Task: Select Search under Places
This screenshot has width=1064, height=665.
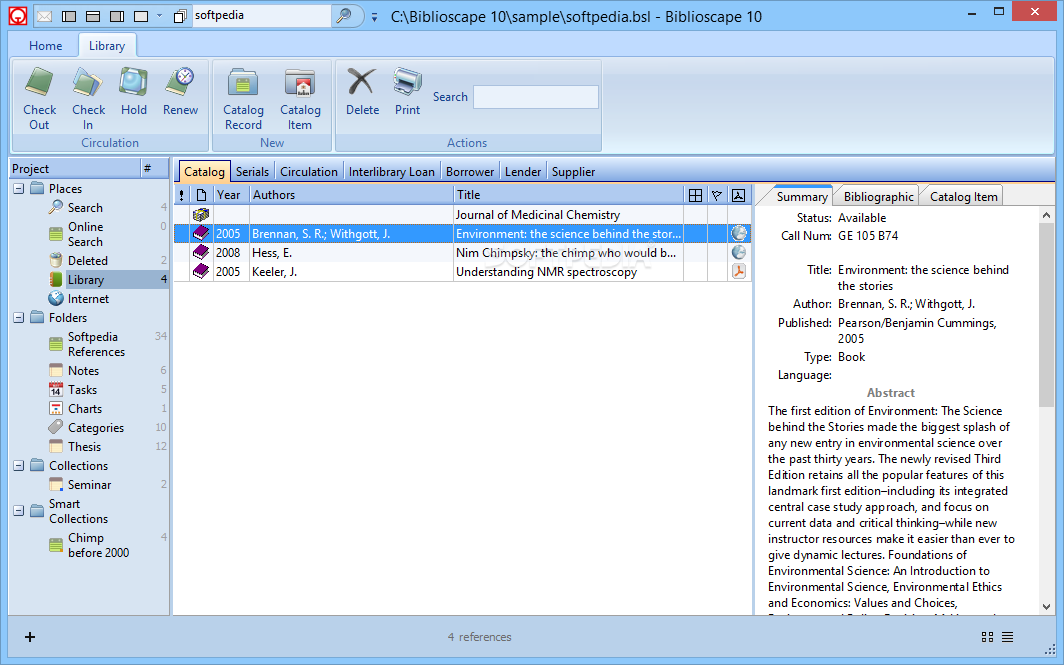Action: tap(85, 208)
